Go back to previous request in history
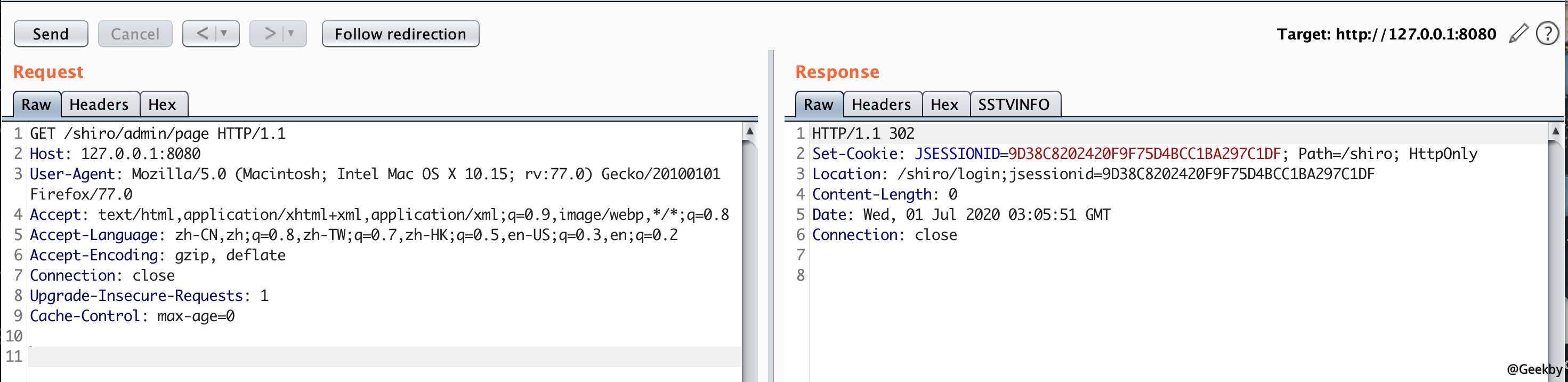1568x382 pixels. tap(202, 34)
